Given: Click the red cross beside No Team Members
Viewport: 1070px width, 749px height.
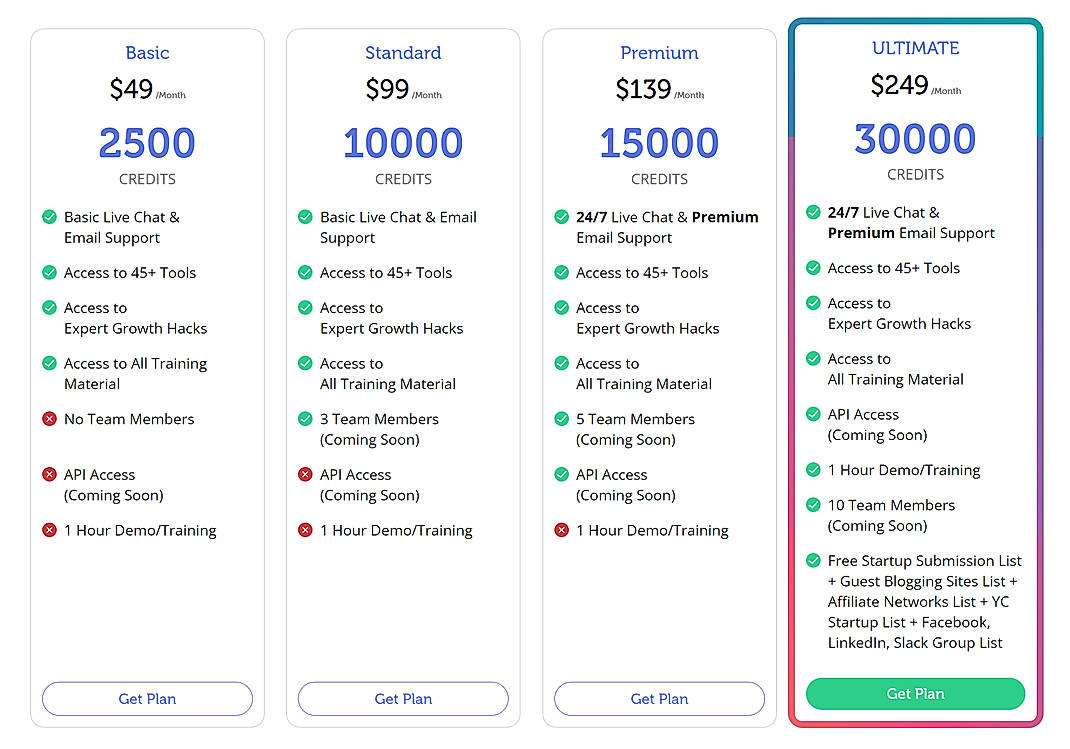Looking at the screenshot, I should [x=49, y=419].
